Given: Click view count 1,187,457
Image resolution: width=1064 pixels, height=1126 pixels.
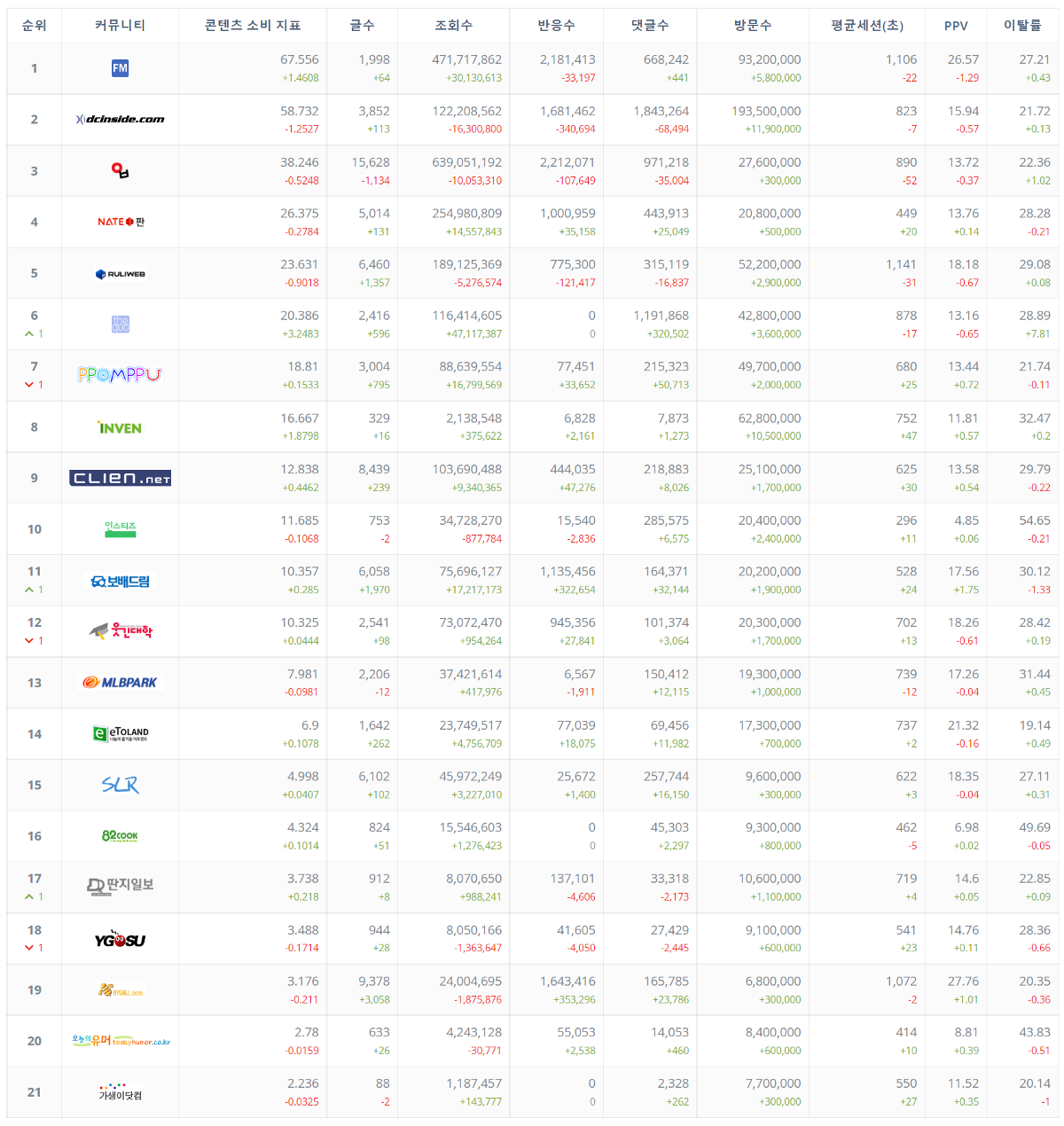Looking at the screenshot, I should (x=474, y=1083).
